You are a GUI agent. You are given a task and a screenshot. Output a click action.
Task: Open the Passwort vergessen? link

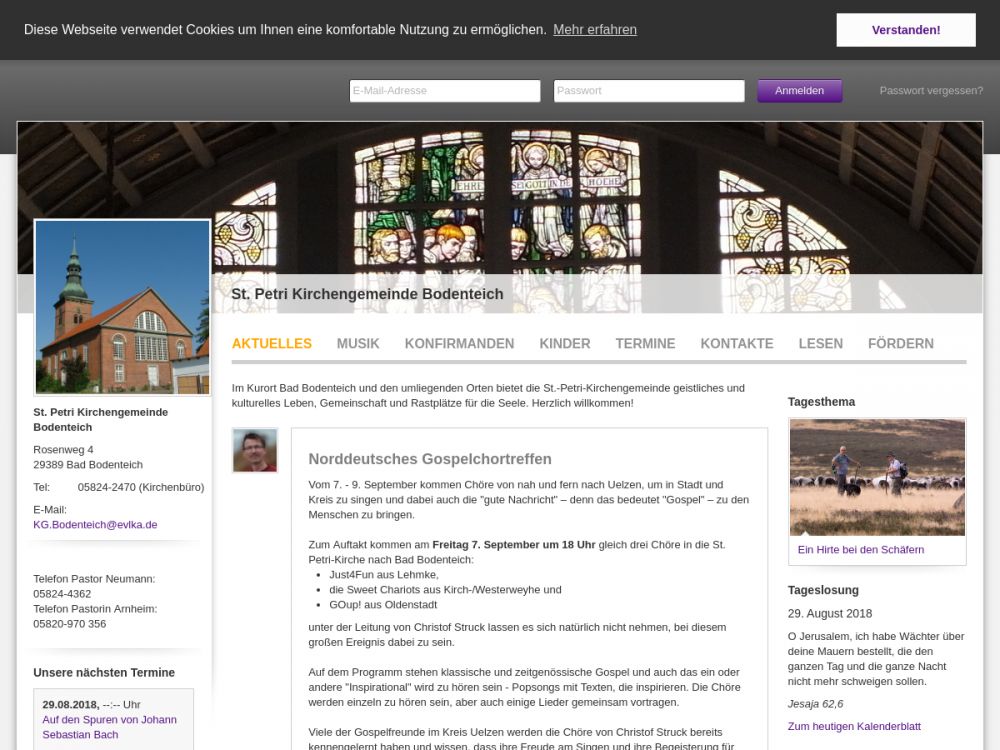(930, 91)
